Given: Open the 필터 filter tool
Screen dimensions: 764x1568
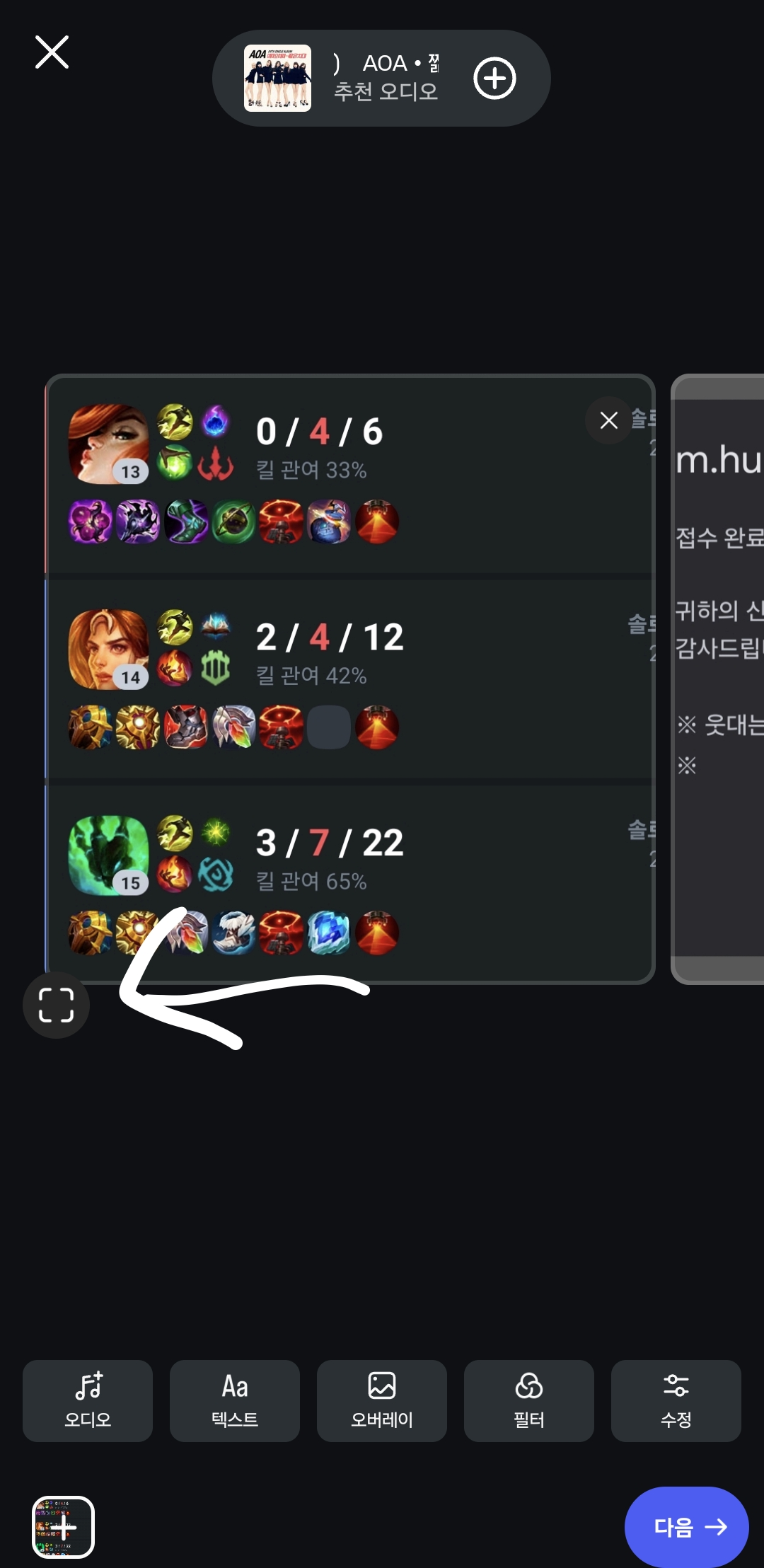Looking at the screenshot, I should click(x=529, y=1400).
